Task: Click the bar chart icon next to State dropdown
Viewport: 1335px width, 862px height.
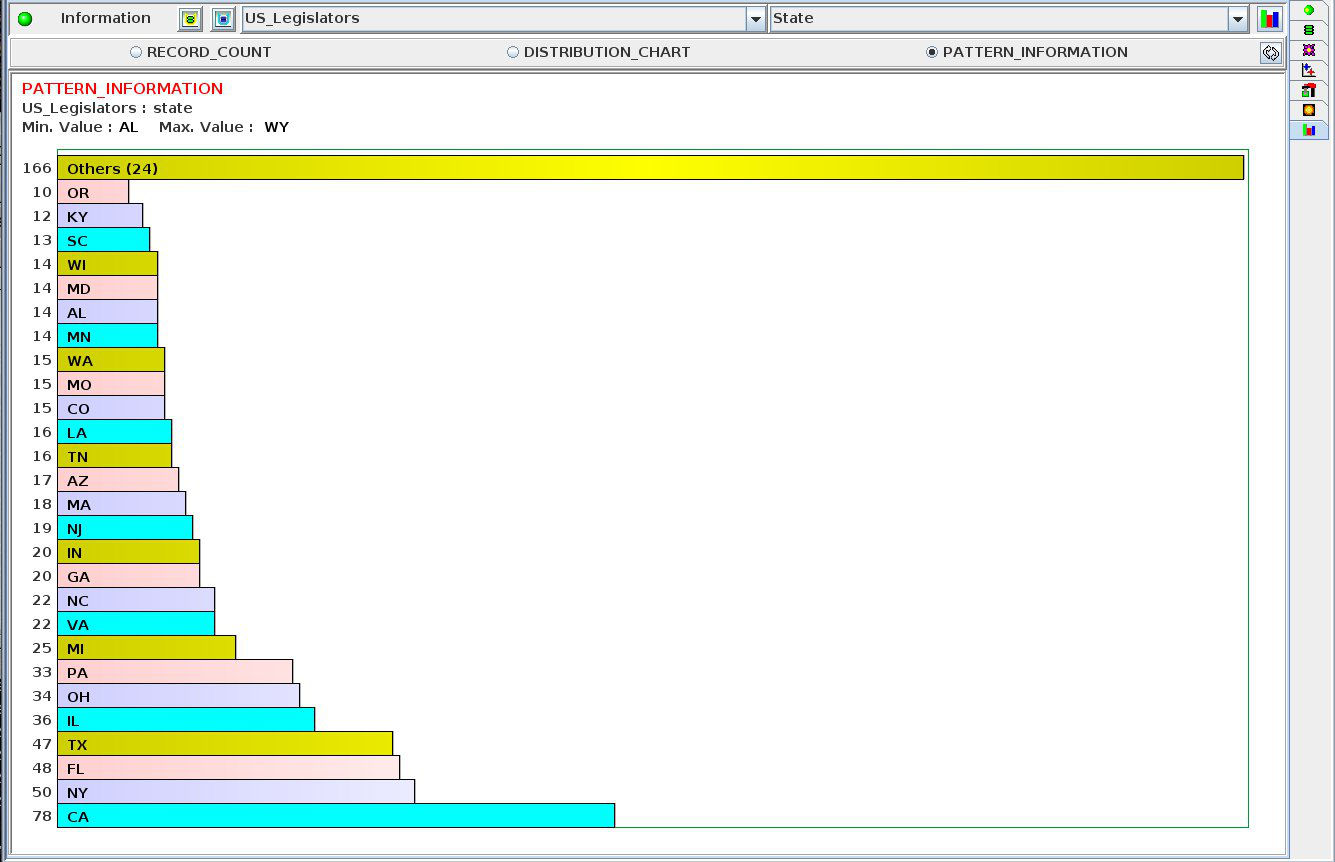Action: tap(1269, 19)
